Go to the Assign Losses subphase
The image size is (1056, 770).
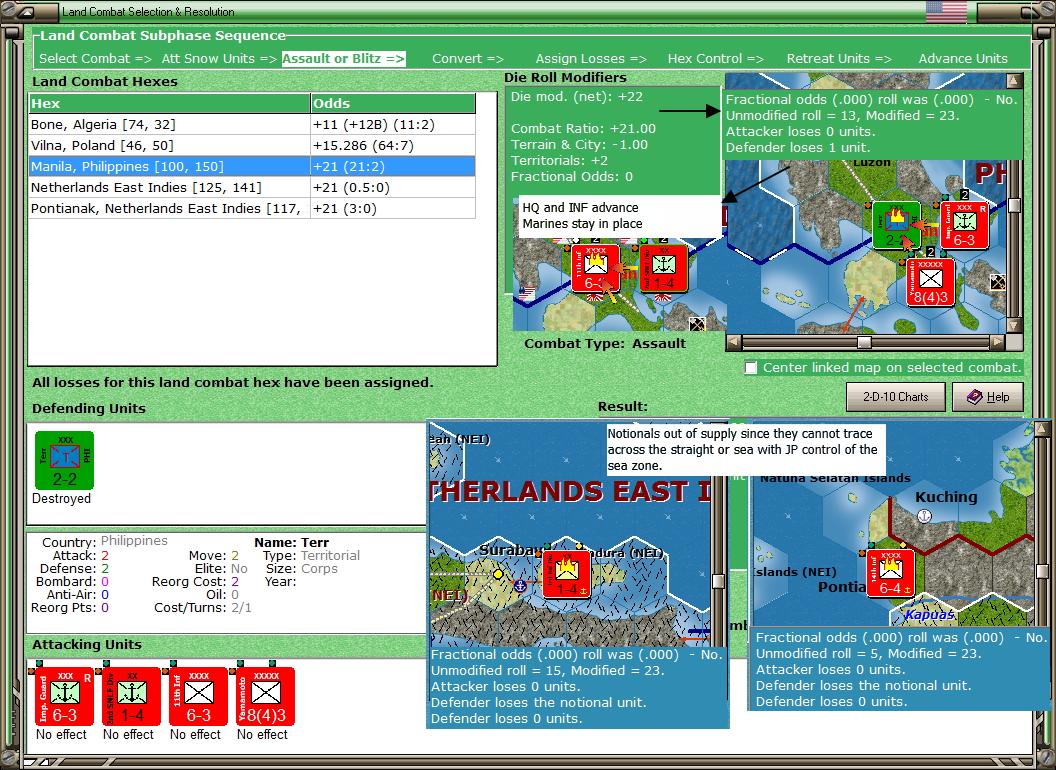590,59
